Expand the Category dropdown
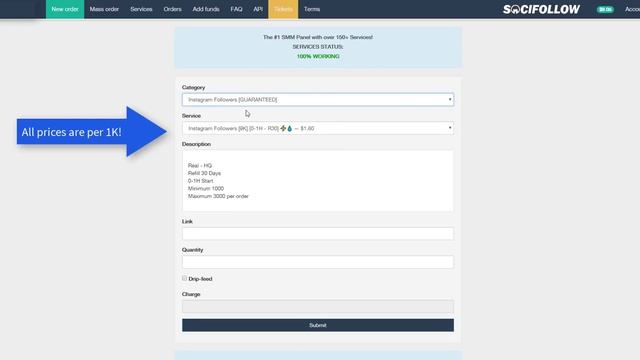 coord(318,100)
